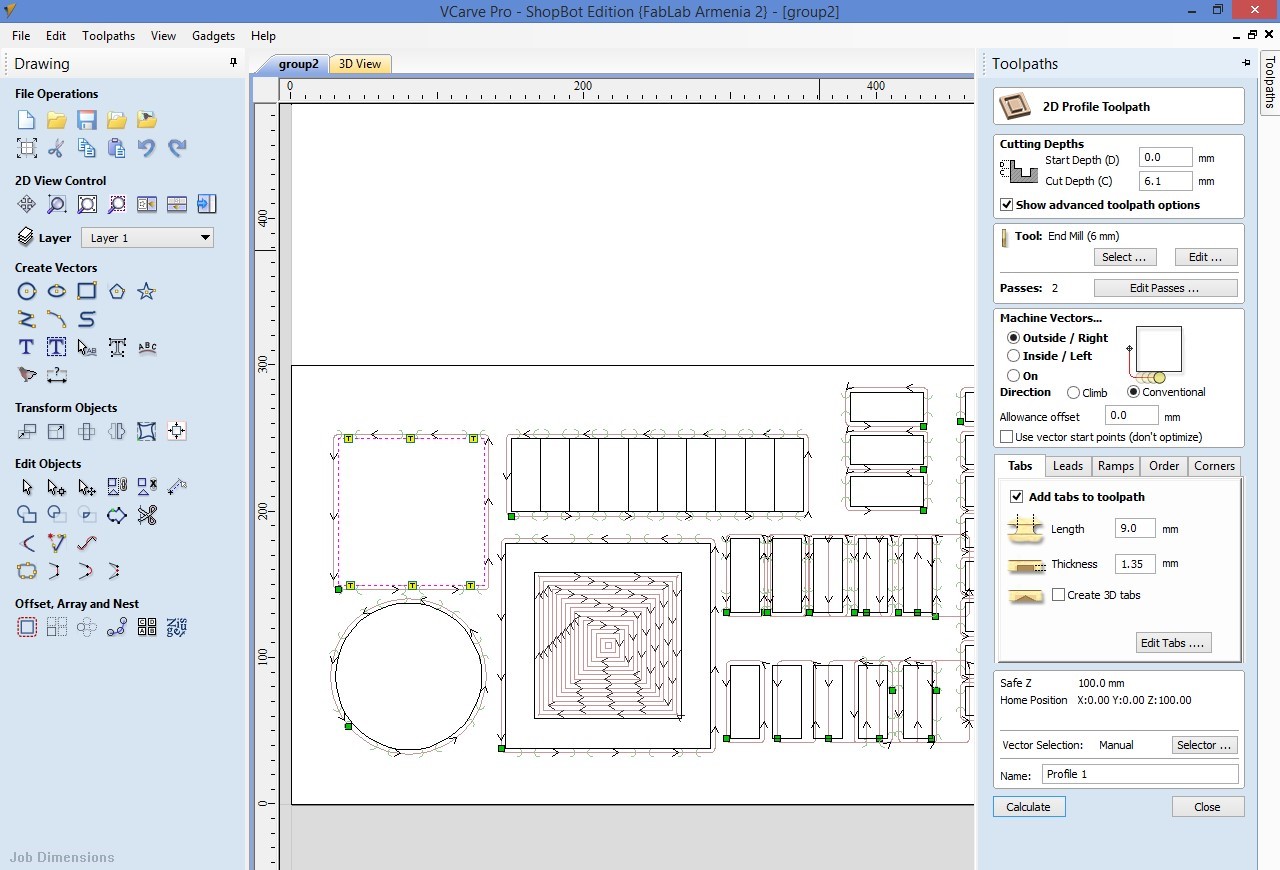Select the Inside / Left machining option
The width and height of the screenshot is (1280, 870).
click(1013, 356)
